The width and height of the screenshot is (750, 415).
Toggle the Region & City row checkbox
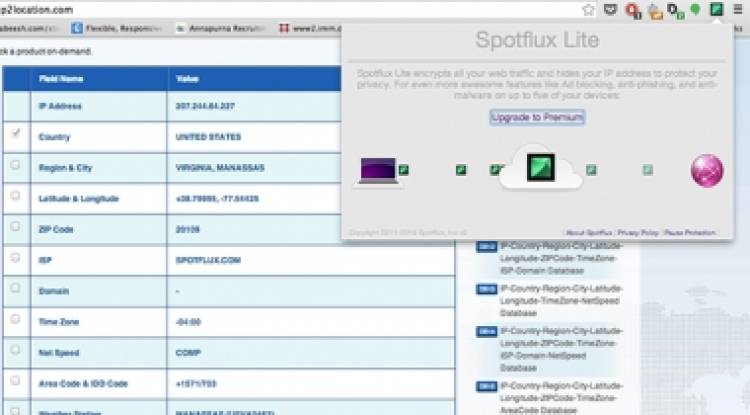coord(15,165)
